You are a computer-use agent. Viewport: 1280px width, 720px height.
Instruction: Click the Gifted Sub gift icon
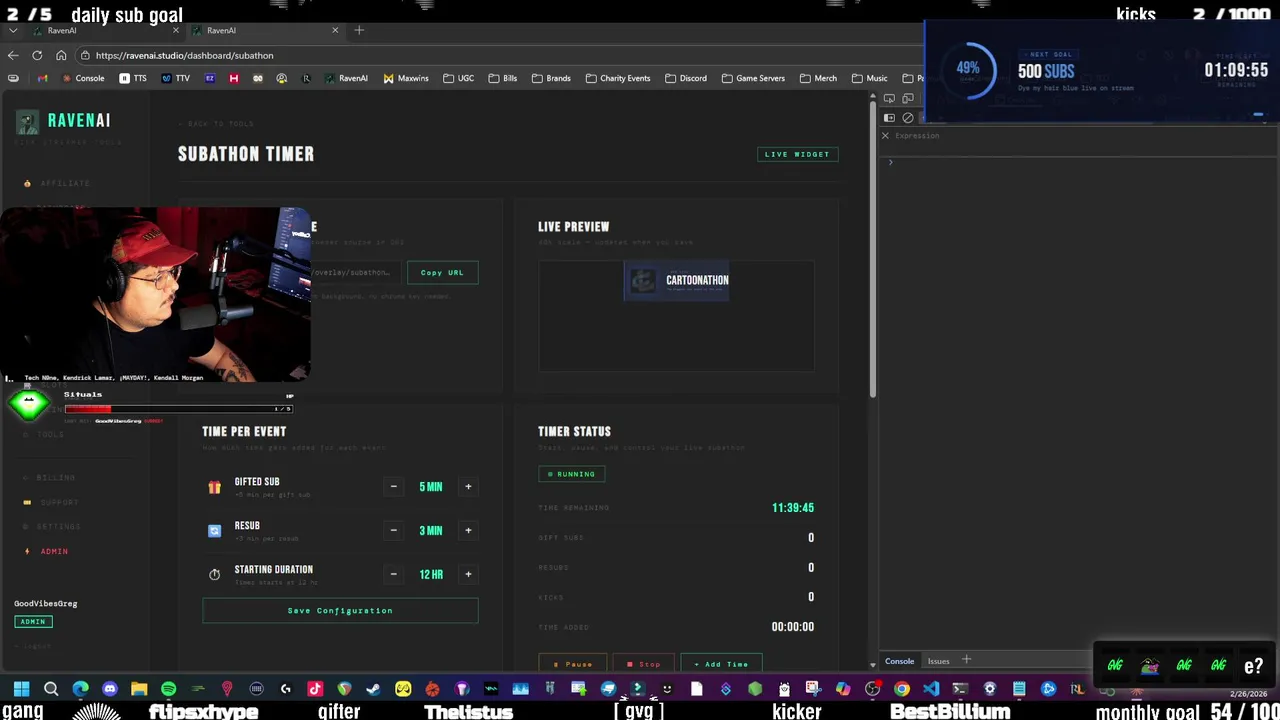pos(214,487)
